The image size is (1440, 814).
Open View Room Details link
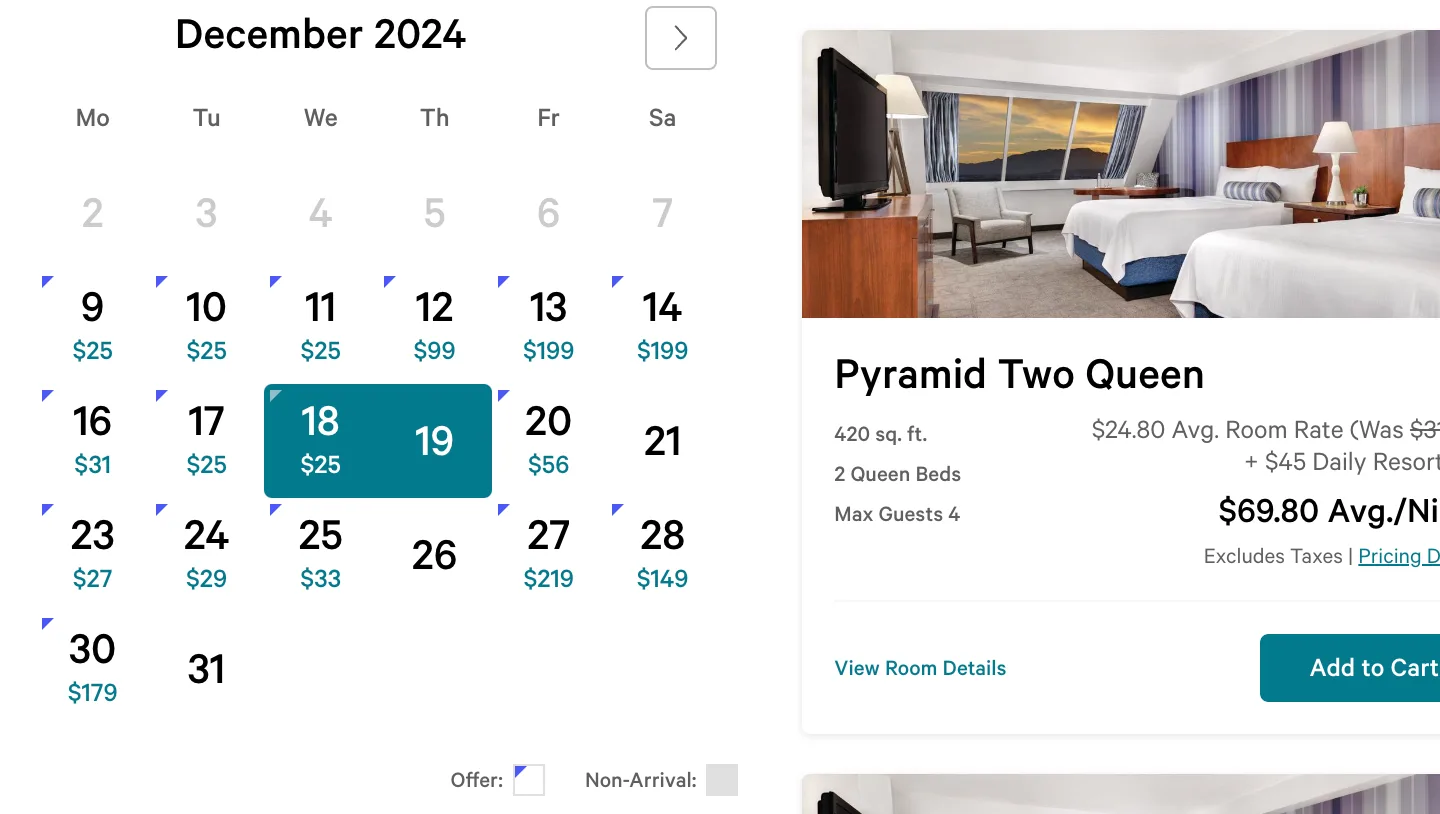pyautogui.click(x=920, y=668)
